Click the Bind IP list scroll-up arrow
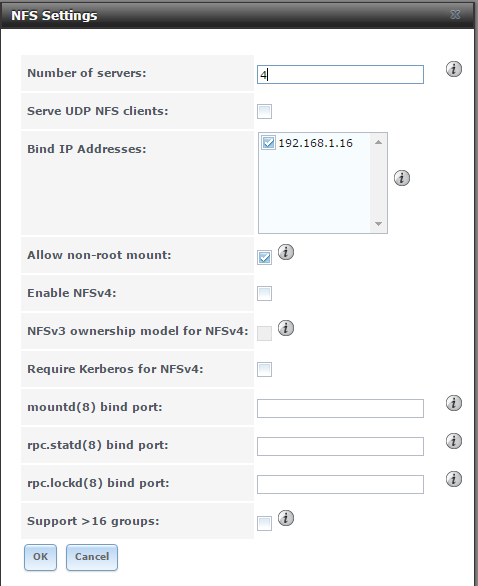This screenshot has width=478, height=586. pyautogui.click(x=378, y=142)
